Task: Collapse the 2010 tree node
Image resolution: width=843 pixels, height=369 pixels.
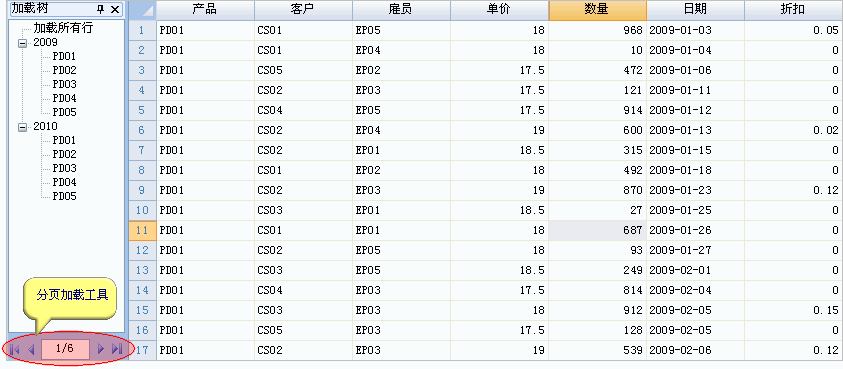Action: click(x=23, y=127)
